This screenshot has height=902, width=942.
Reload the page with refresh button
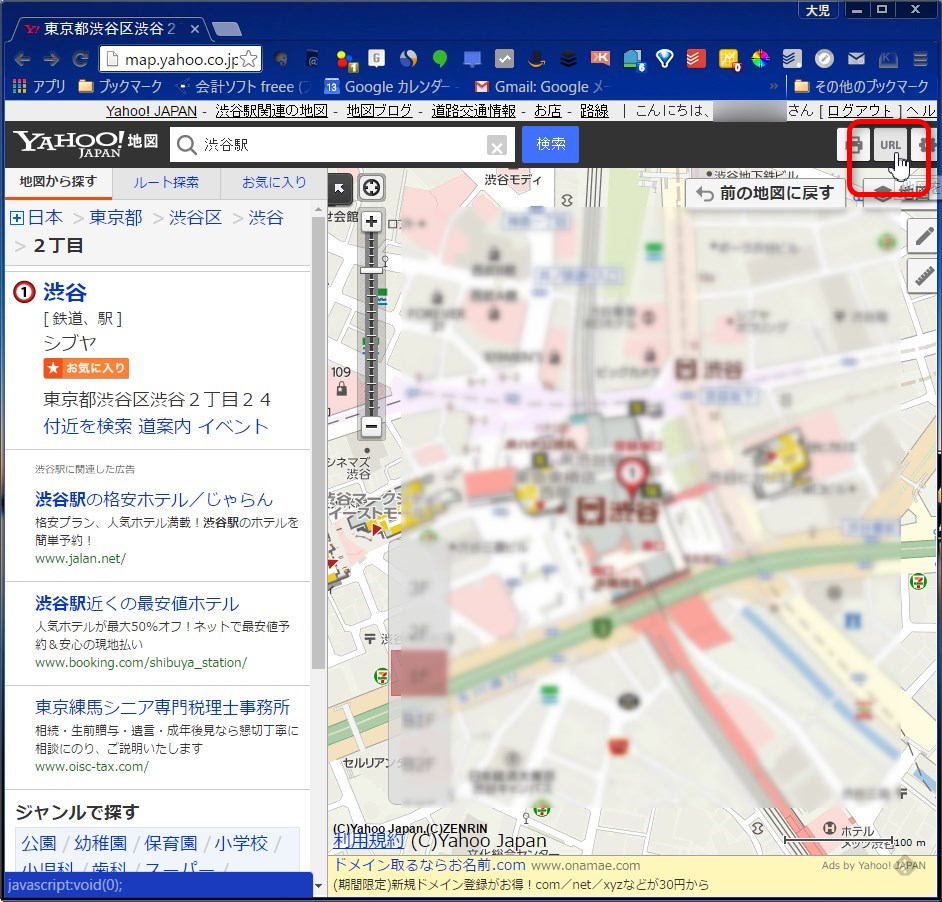pos(80,59)
